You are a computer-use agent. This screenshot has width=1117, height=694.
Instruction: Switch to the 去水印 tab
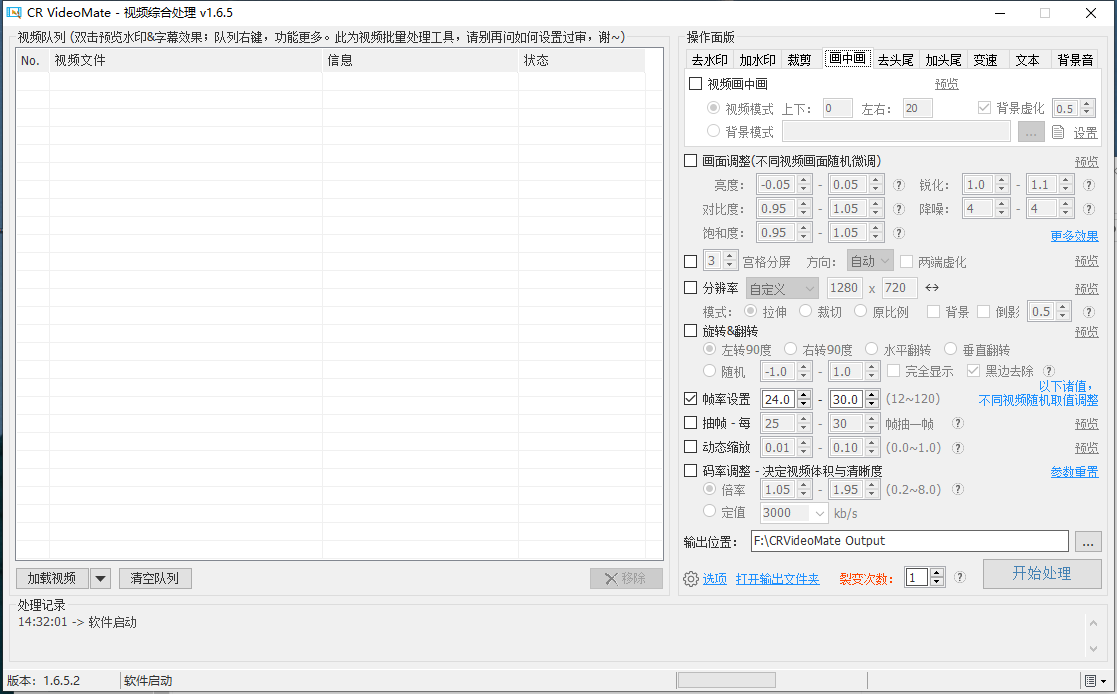pos(710,60)
